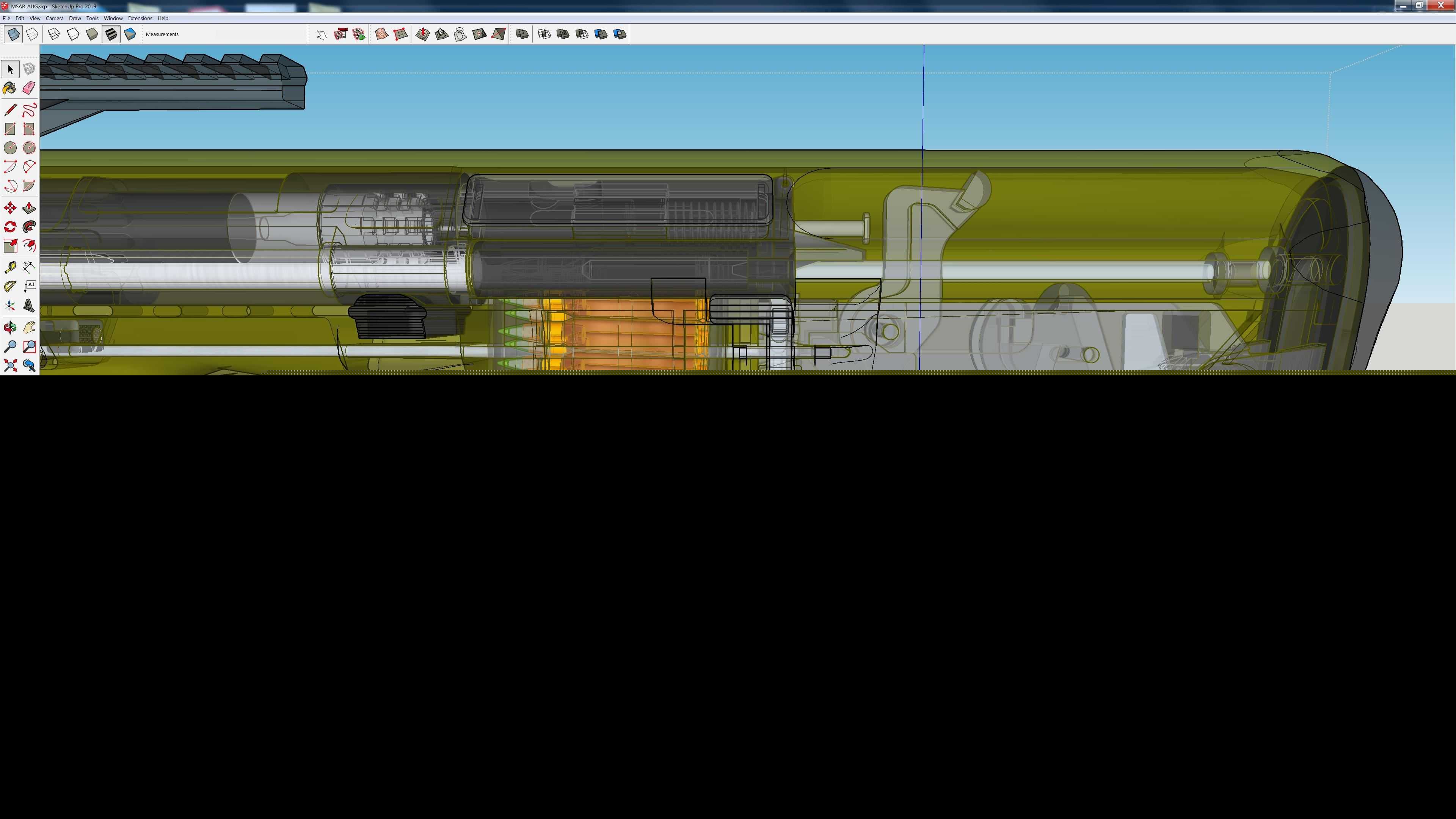Activate the Orbit tool
Screen dimensions: 1456x819
pyautogui.click(x=10, y=327)
